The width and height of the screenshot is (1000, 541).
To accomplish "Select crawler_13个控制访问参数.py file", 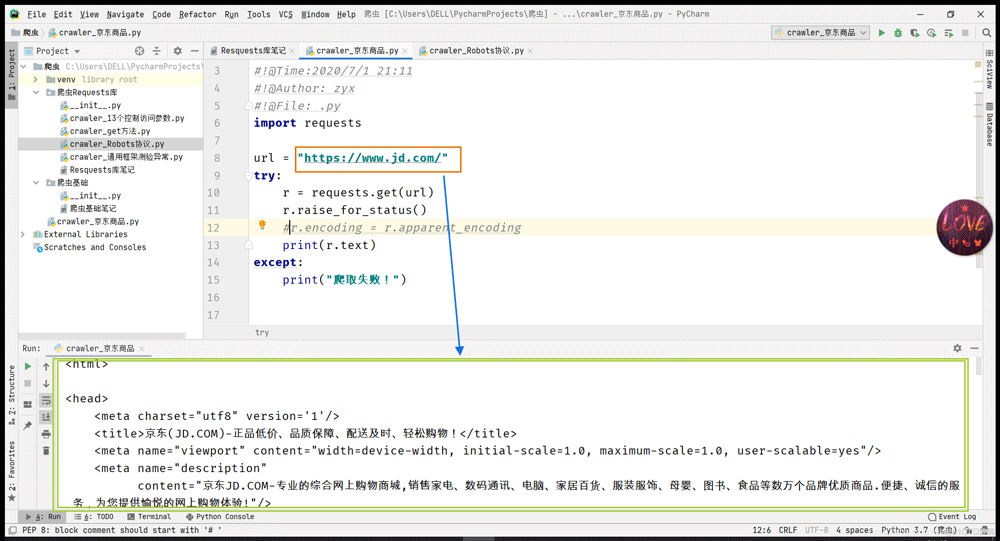I will coord(127,119).
